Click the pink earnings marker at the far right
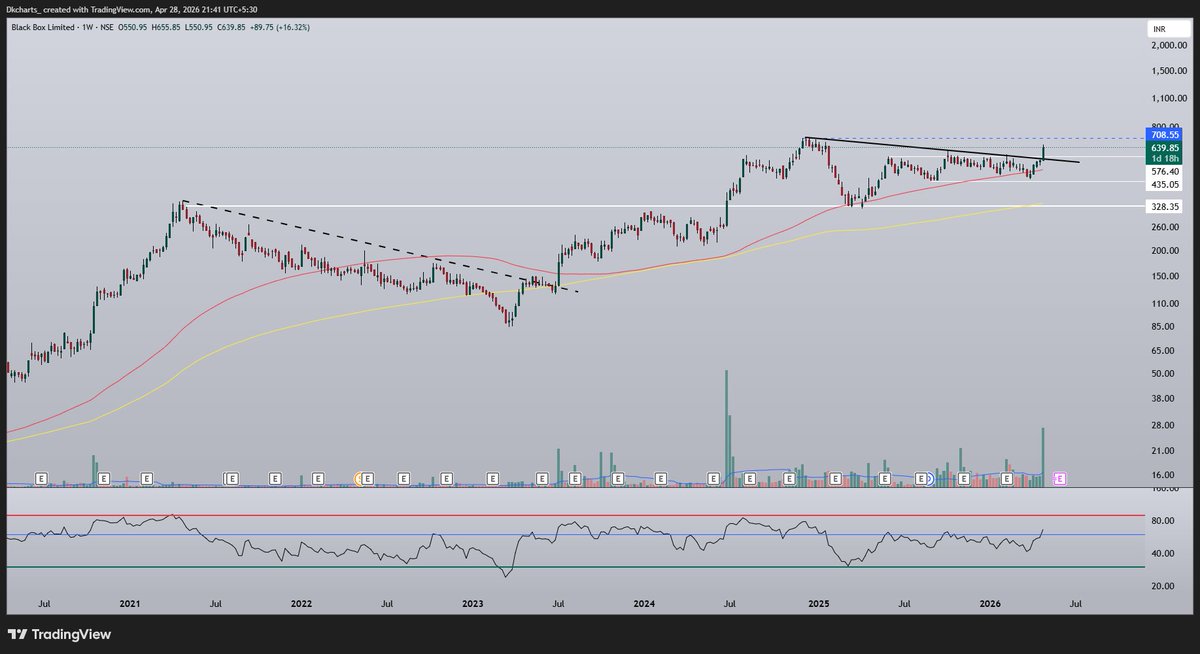The height and width of the screenshot is (654, 1200). coord(1058,478)
